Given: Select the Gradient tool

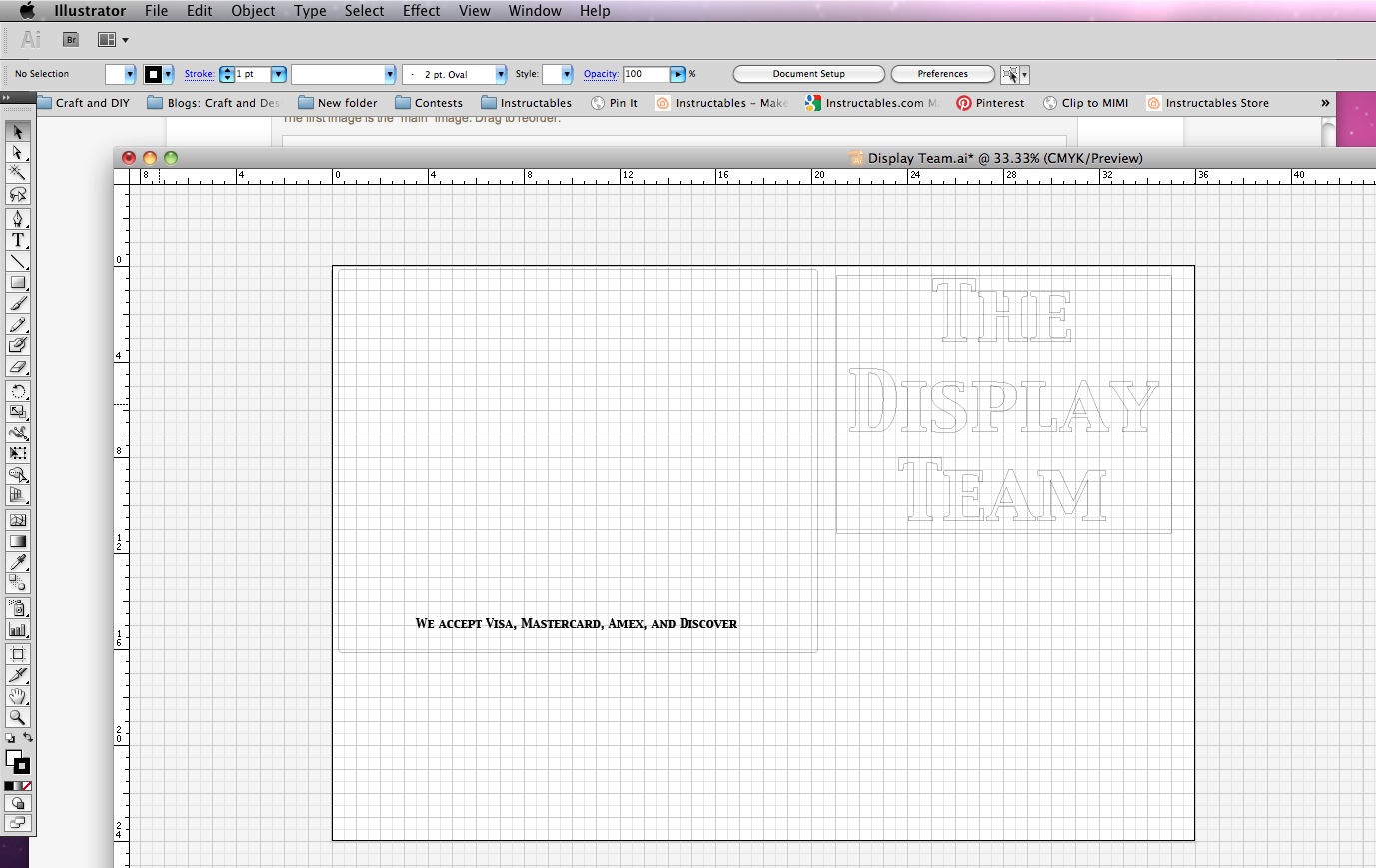Looking at the screenshot, I should pyautogui.click(x=17, y=541).
